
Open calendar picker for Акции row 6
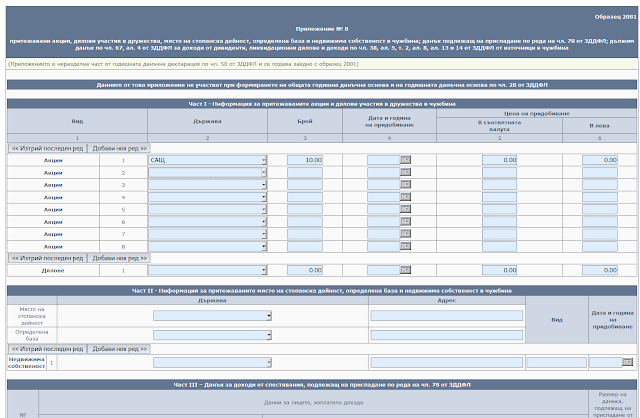(x=405, y=222)
